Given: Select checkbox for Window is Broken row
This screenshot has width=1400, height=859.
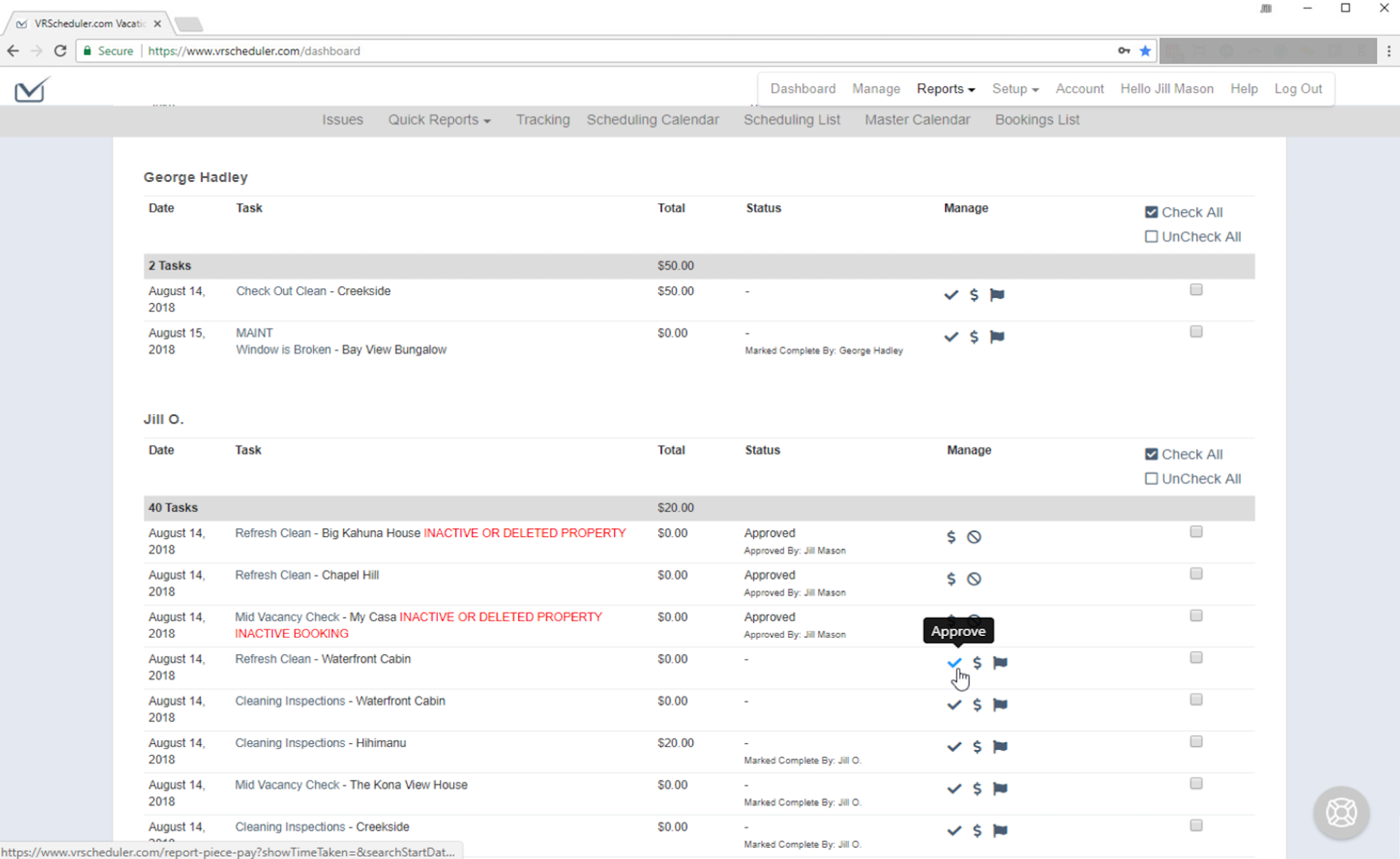Looking at the screenshot, I should pyautogui.click(x=1195, y=332).
